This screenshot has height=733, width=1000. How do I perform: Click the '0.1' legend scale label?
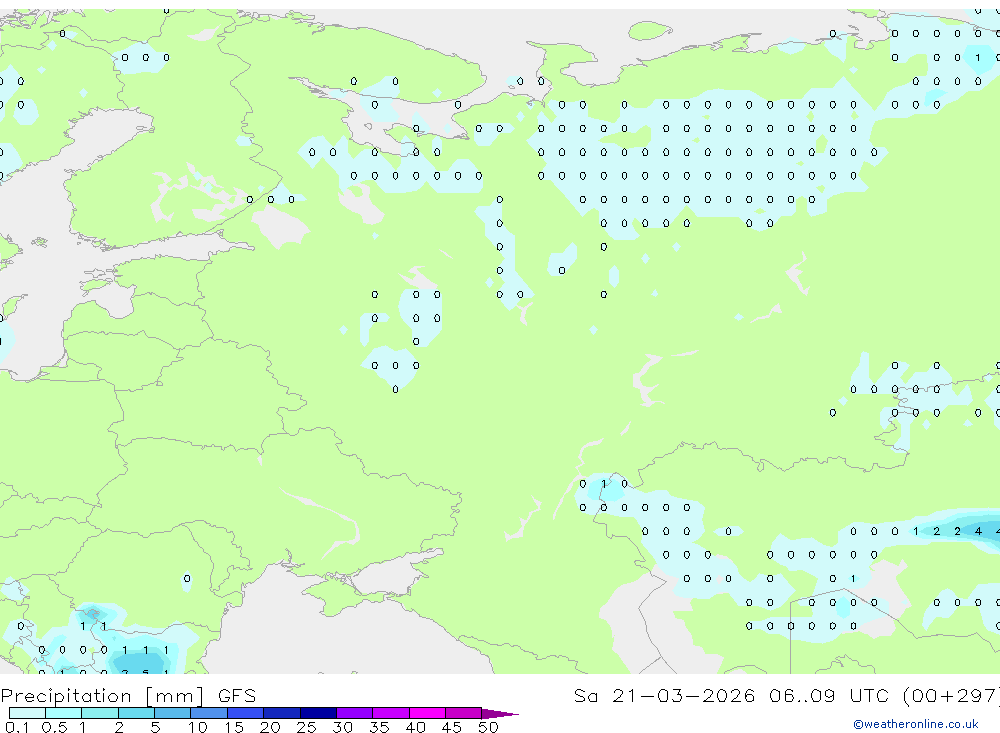click(17, 727)
